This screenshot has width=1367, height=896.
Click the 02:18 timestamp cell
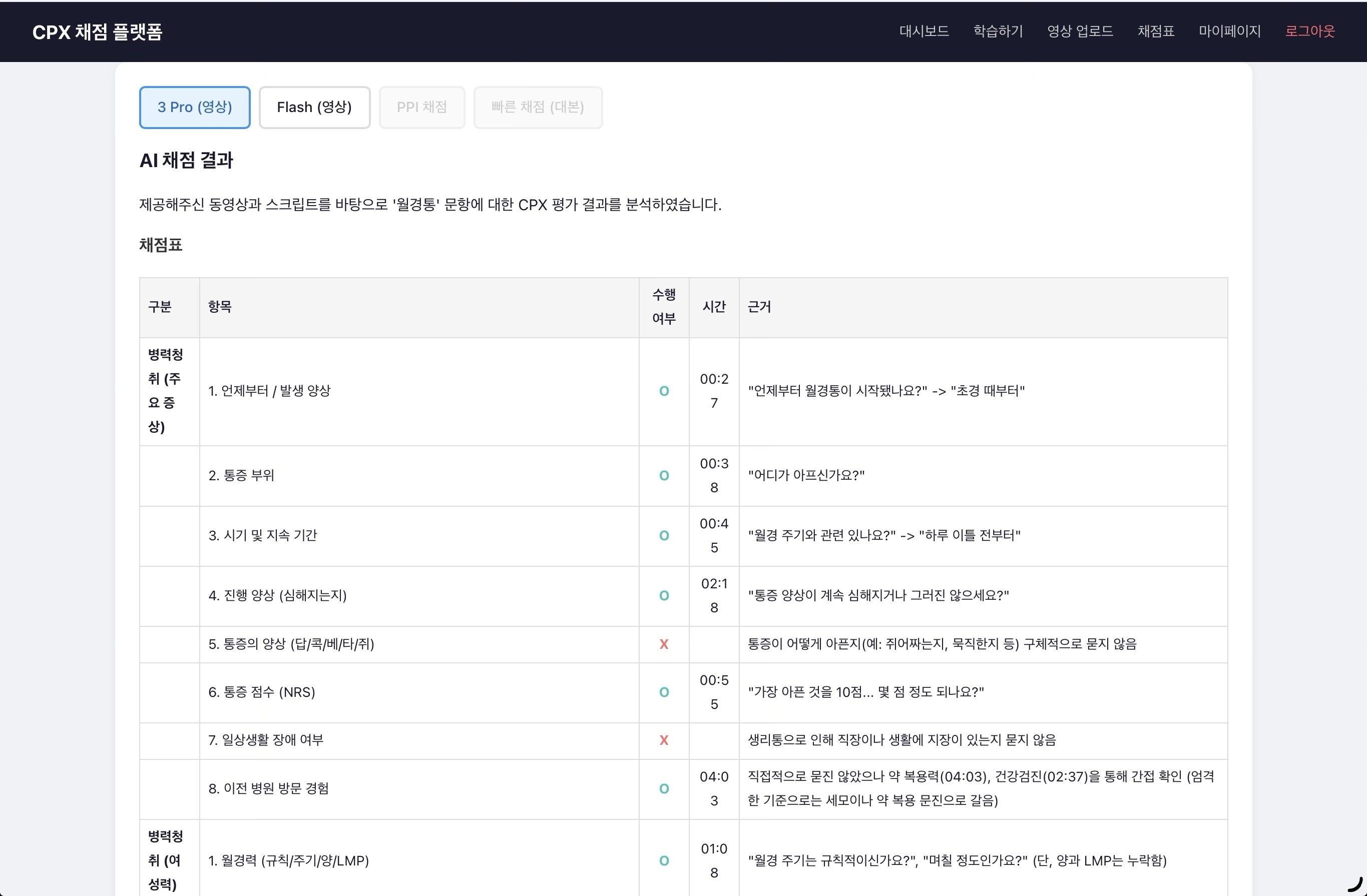[x=714, y=596]
